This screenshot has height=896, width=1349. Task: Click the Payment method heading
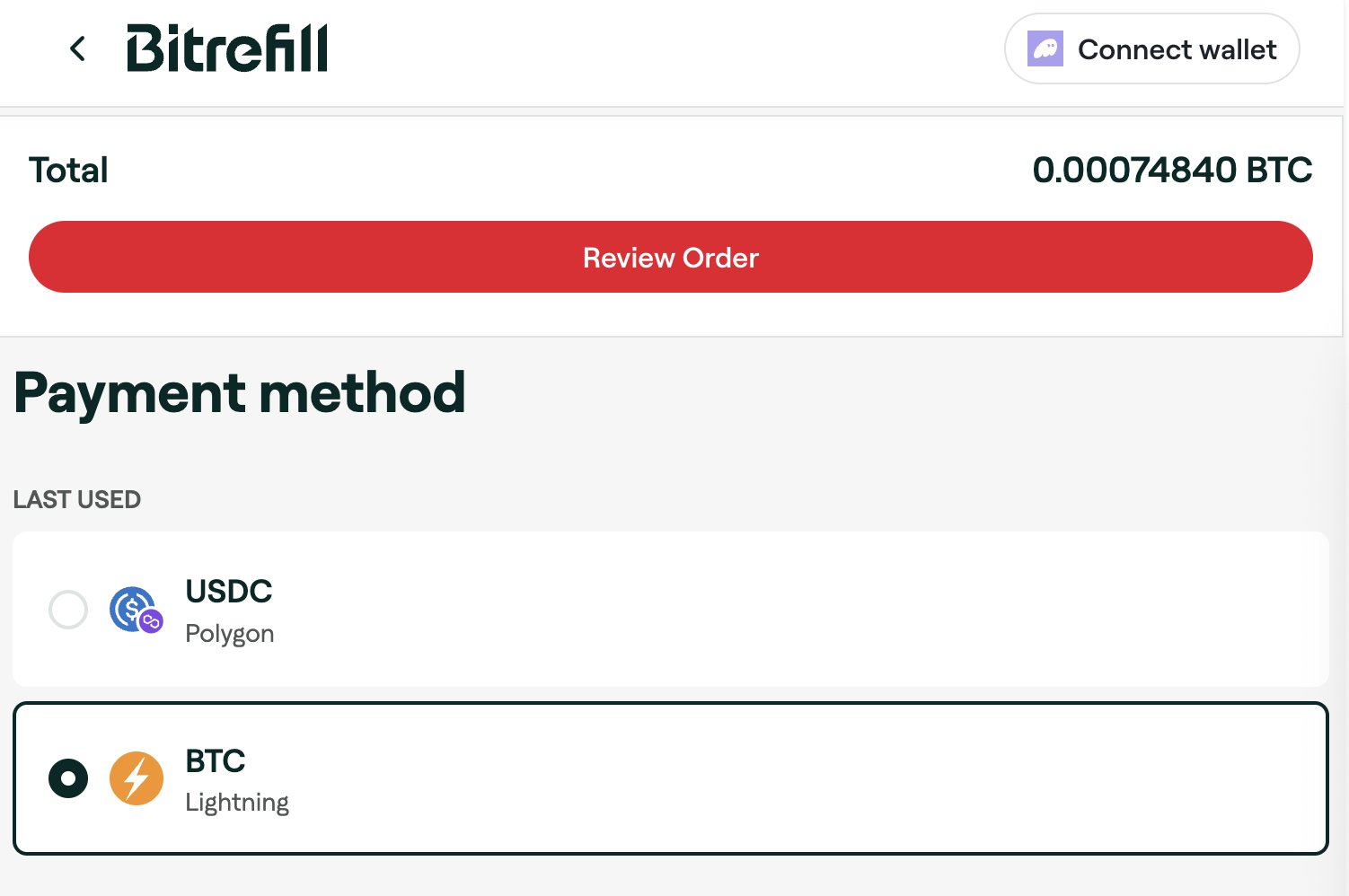(x=240, y=393)
